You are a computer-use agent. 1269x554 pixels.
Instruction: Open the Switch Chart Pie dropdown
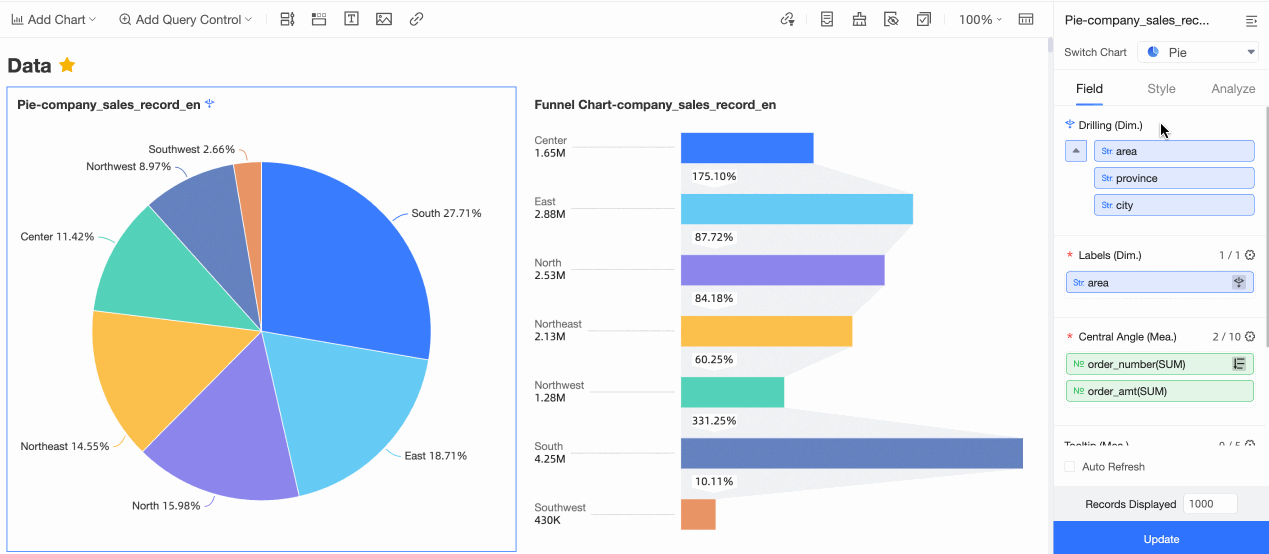click(1199, 52)
